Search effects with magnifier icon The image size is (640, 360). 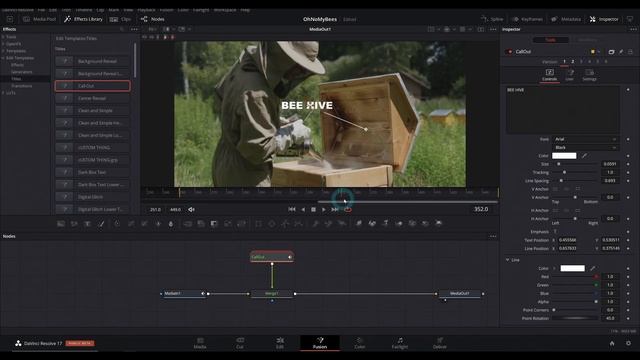122,29
